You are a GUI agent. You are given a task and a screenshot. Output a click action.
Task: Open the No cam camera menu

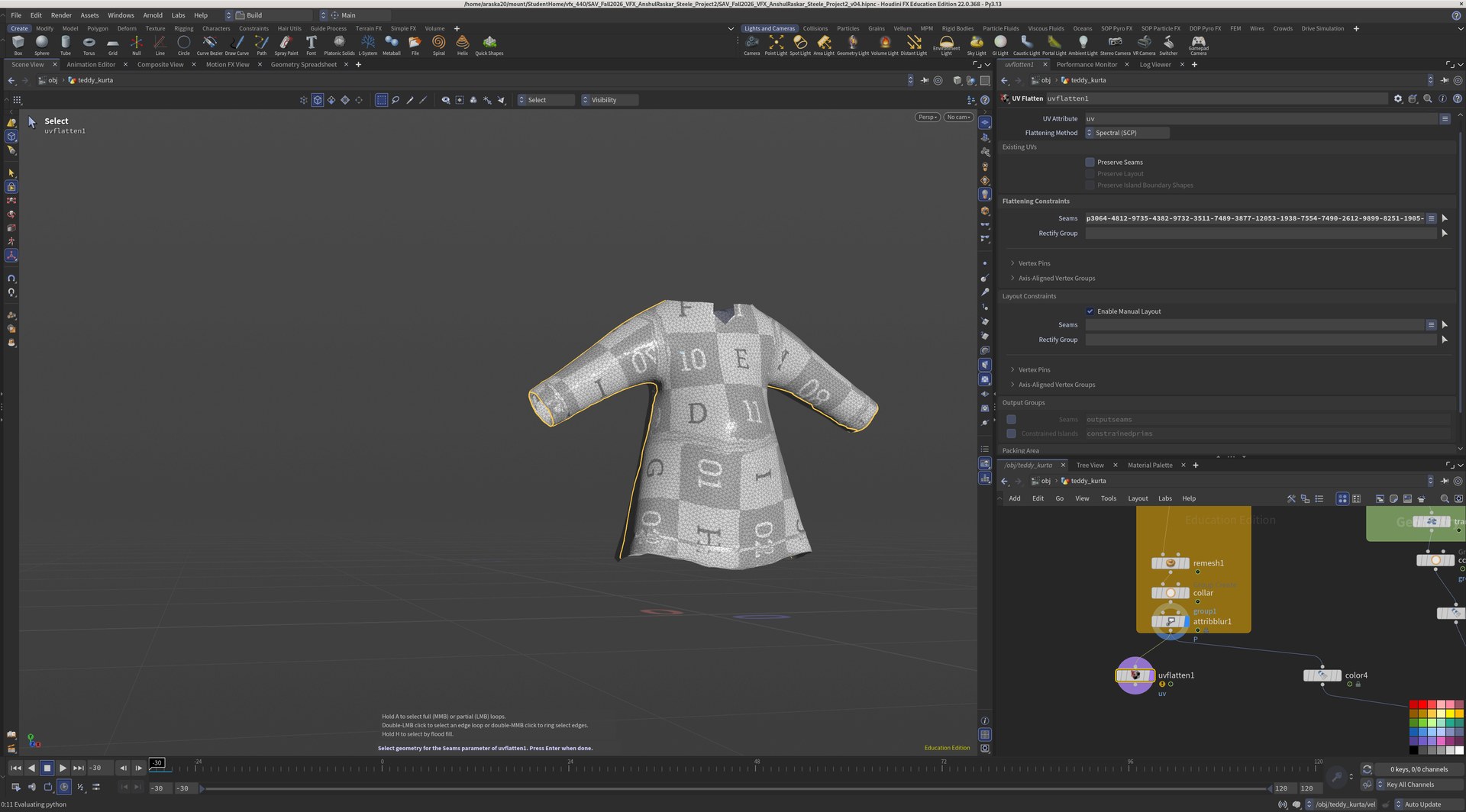(958, 117)
